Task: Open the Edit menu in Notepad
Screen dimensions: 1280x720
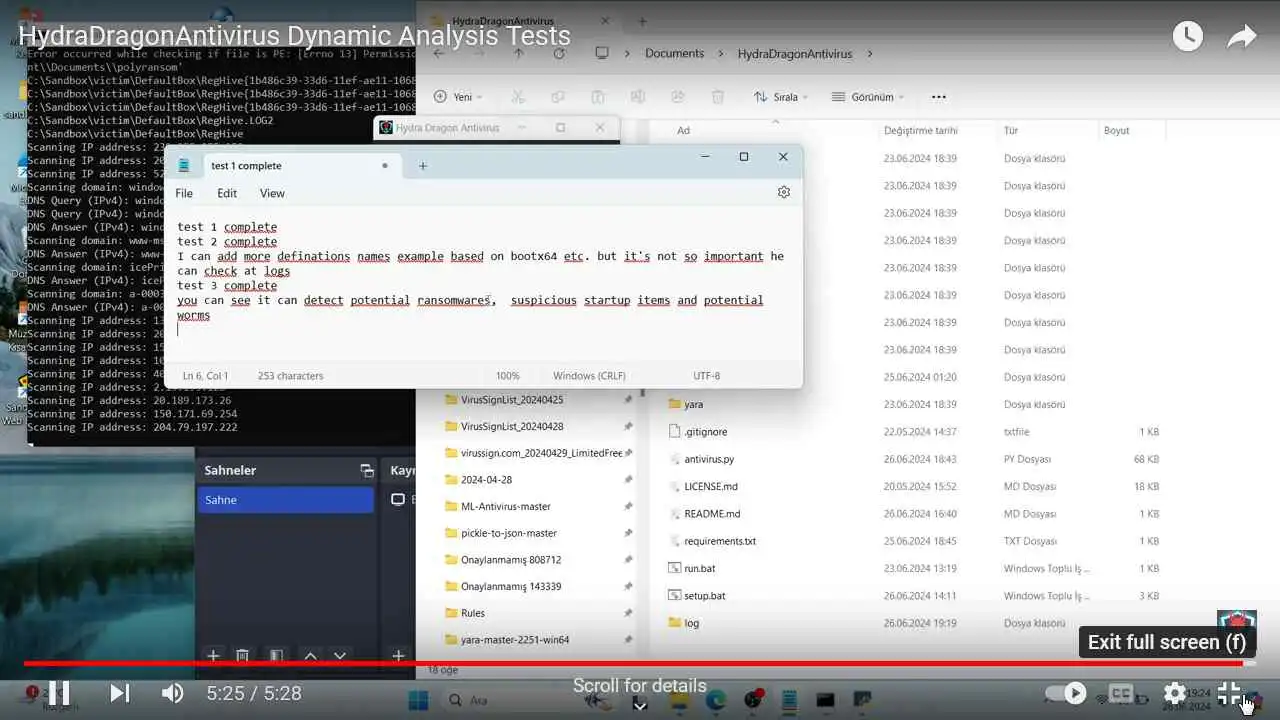Action: pyautogui.click(x=227, y=193)
